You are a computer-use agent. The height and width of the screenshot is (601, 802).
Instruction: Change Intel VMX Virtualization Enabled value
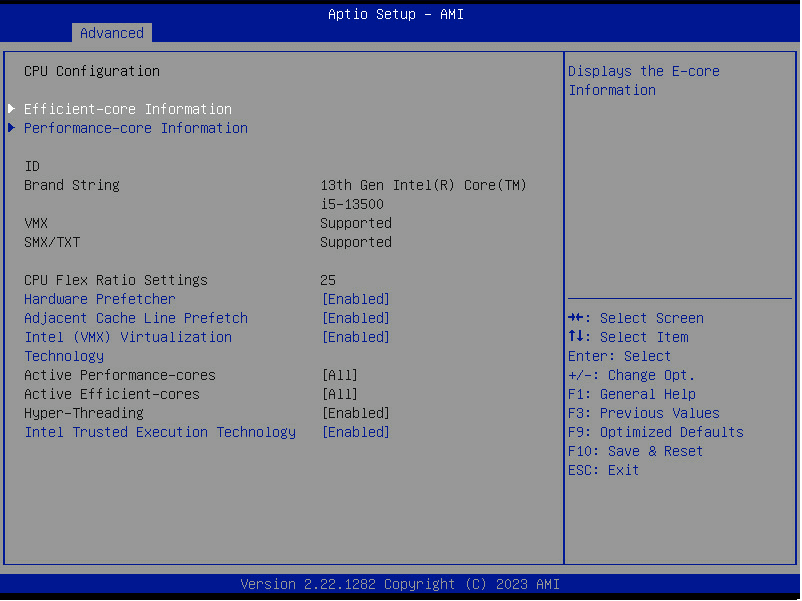(x=355, y=337)
